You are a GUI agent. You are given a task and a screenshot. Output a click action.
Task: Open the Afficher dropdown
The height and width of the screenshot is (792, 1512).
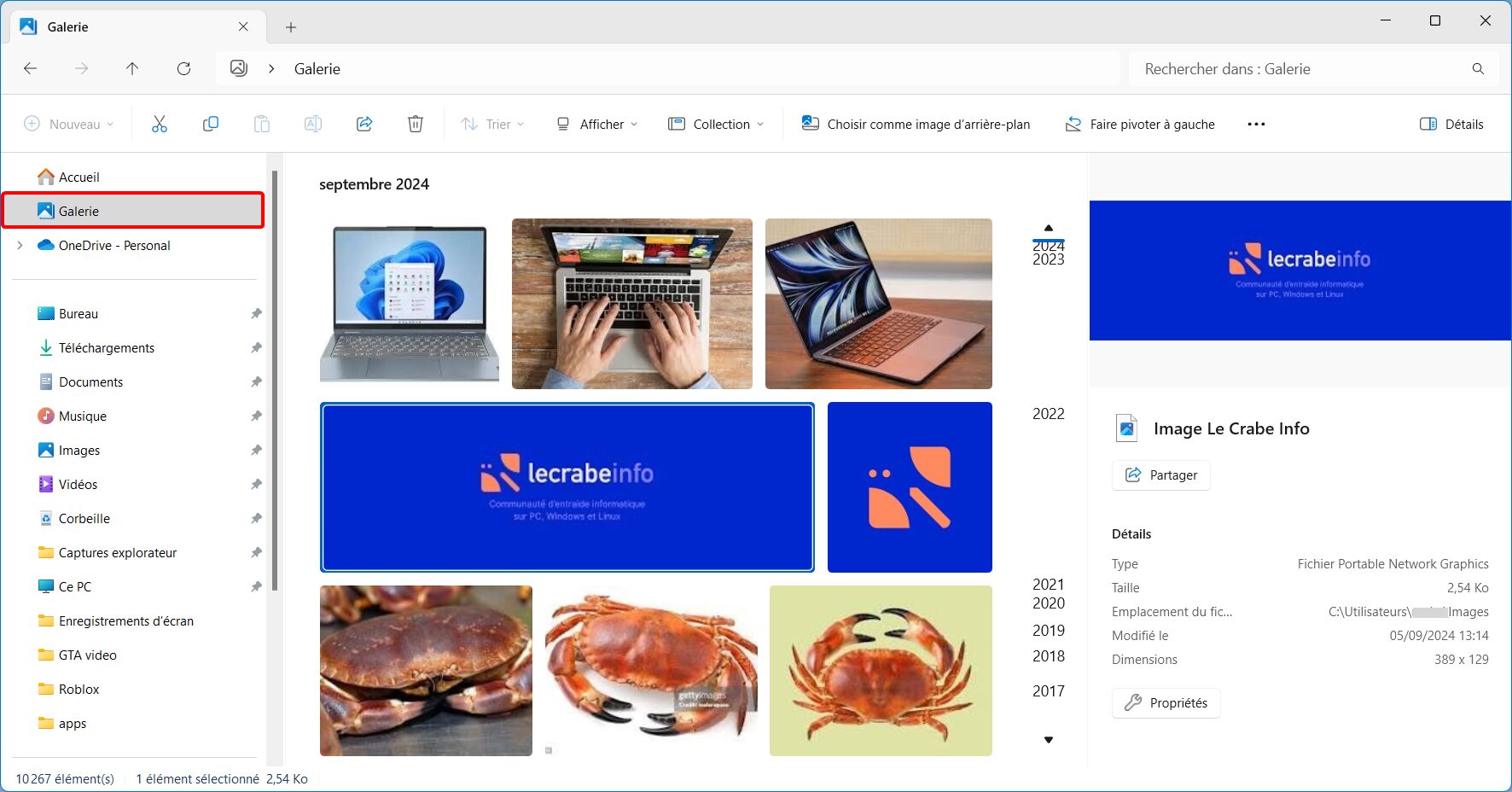point(596,124)
